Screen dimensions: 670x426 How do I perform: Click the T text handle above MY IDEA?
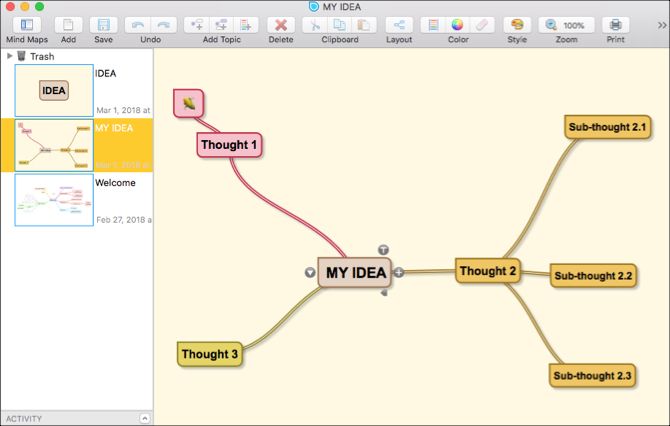tap(383, 250)
